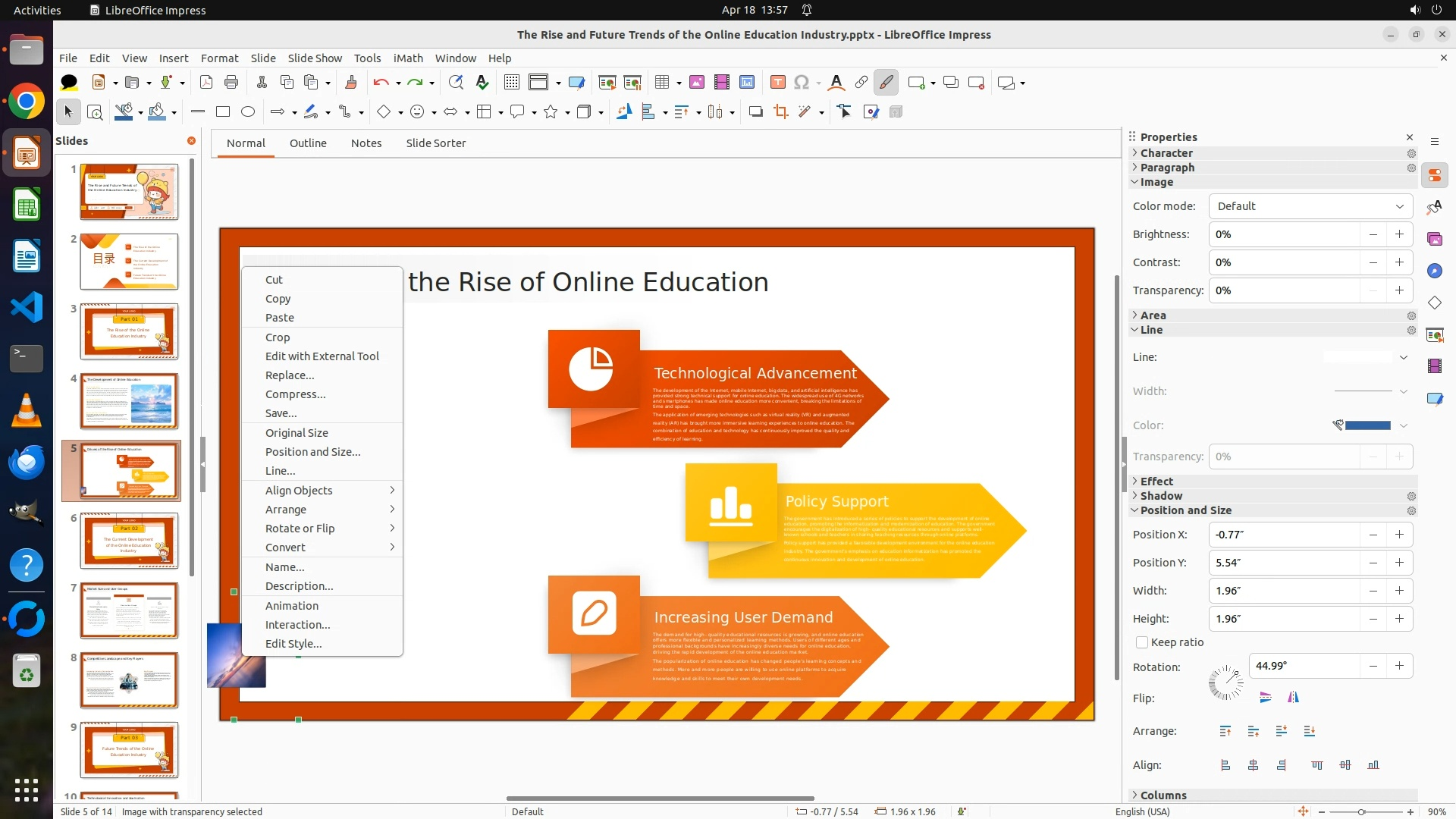Click the Insert Table icon

point(662,83)
